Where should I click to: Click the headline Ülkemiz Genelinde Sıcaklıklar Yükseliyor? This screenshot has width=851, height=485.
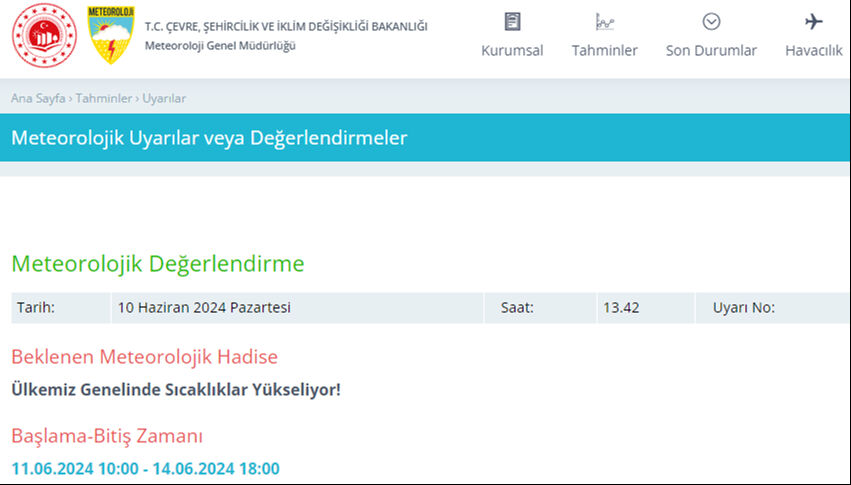[x=176, y=389]
